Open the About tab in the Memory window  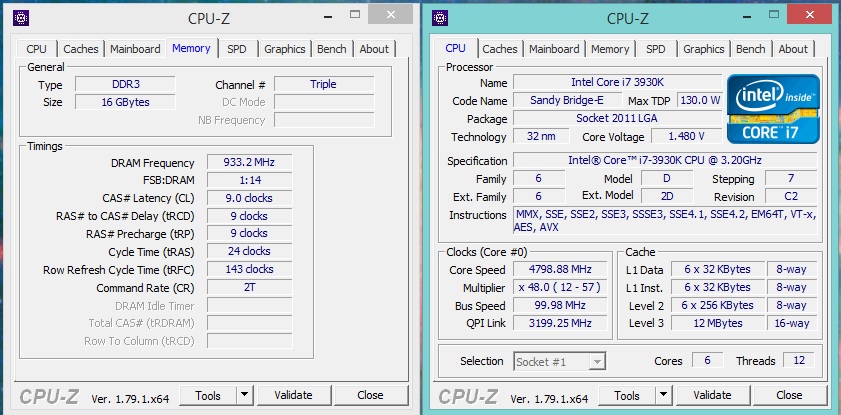(374, 49)
